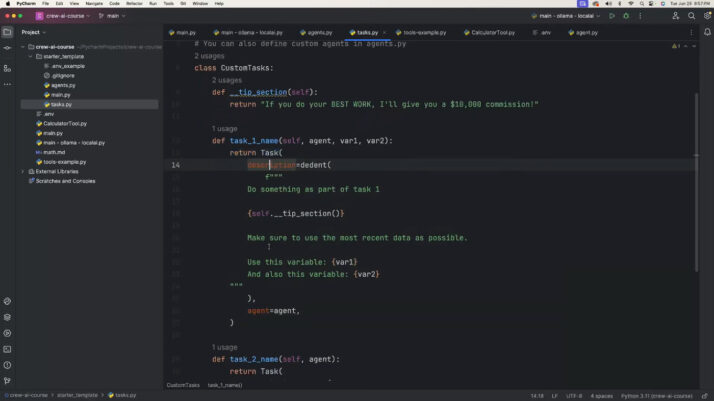
Task: Open macOS Spotlight search
Action: pyautogui.click(x=642, y=4)
